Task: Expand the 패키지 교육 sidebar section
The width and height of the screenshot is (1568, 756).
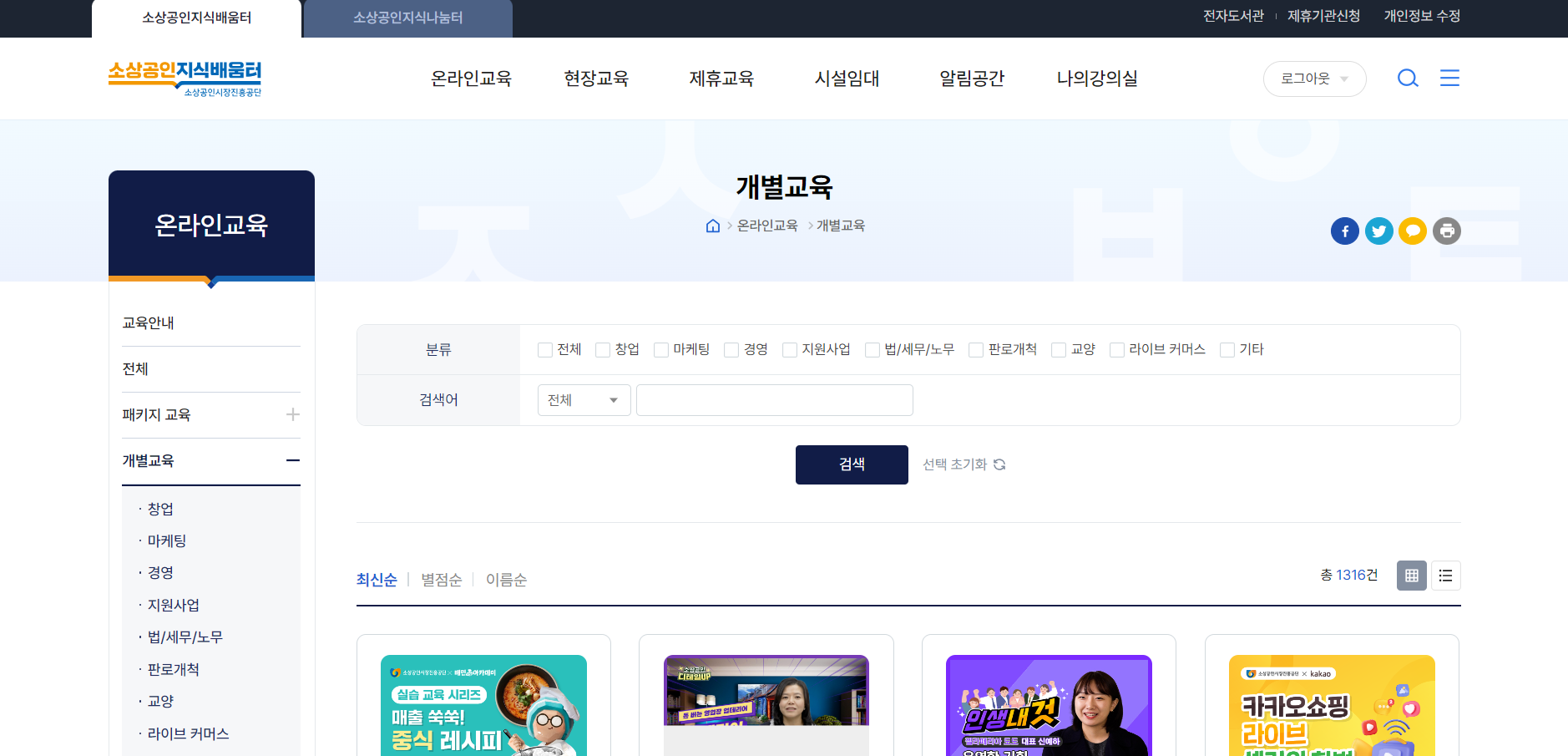Action: 292,414
